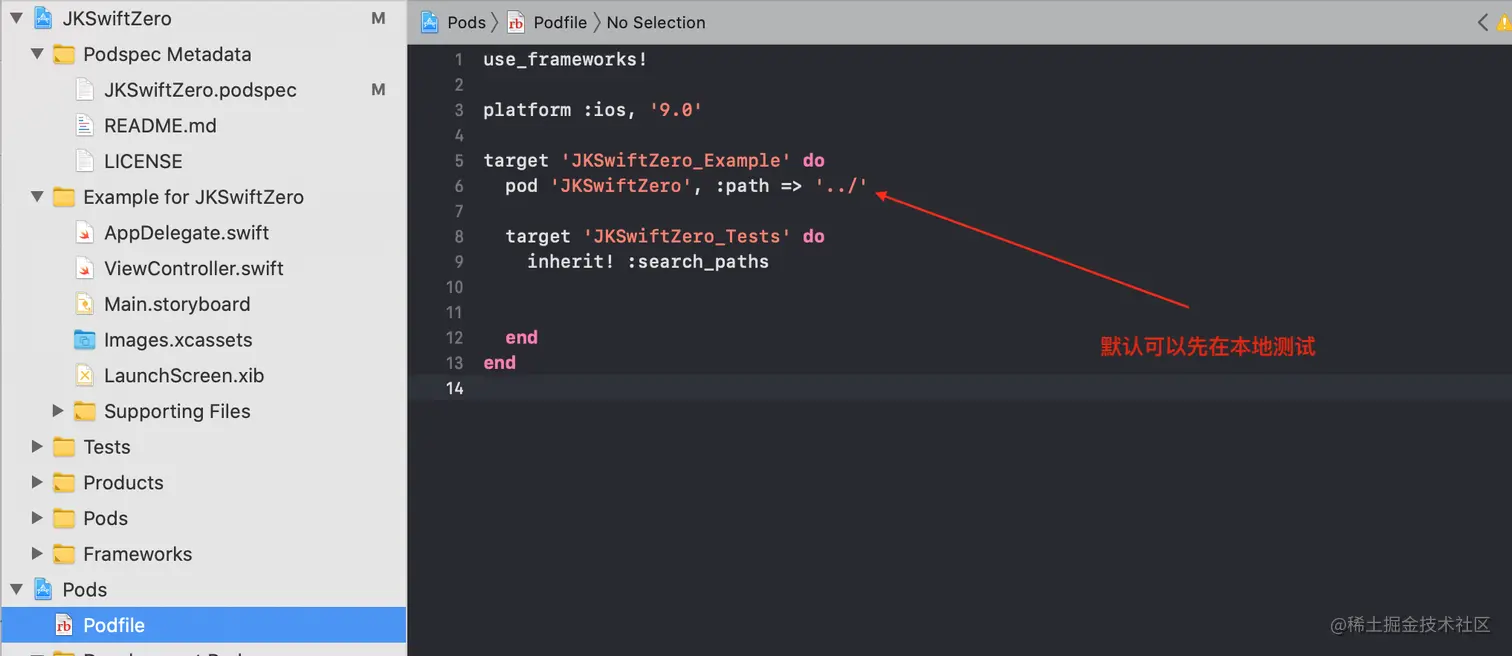Screen dimensions: 1512x656
Task: Expand the Supporting Files folder
Action: coord(58,411)
